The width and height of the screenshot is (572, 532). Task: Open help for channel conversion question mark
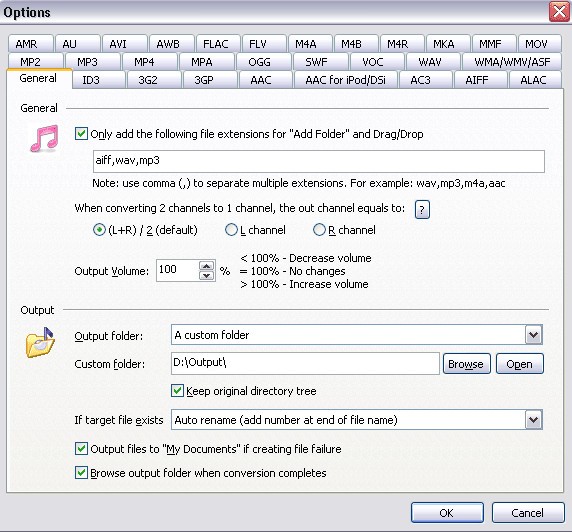click(x=422, y=209)
